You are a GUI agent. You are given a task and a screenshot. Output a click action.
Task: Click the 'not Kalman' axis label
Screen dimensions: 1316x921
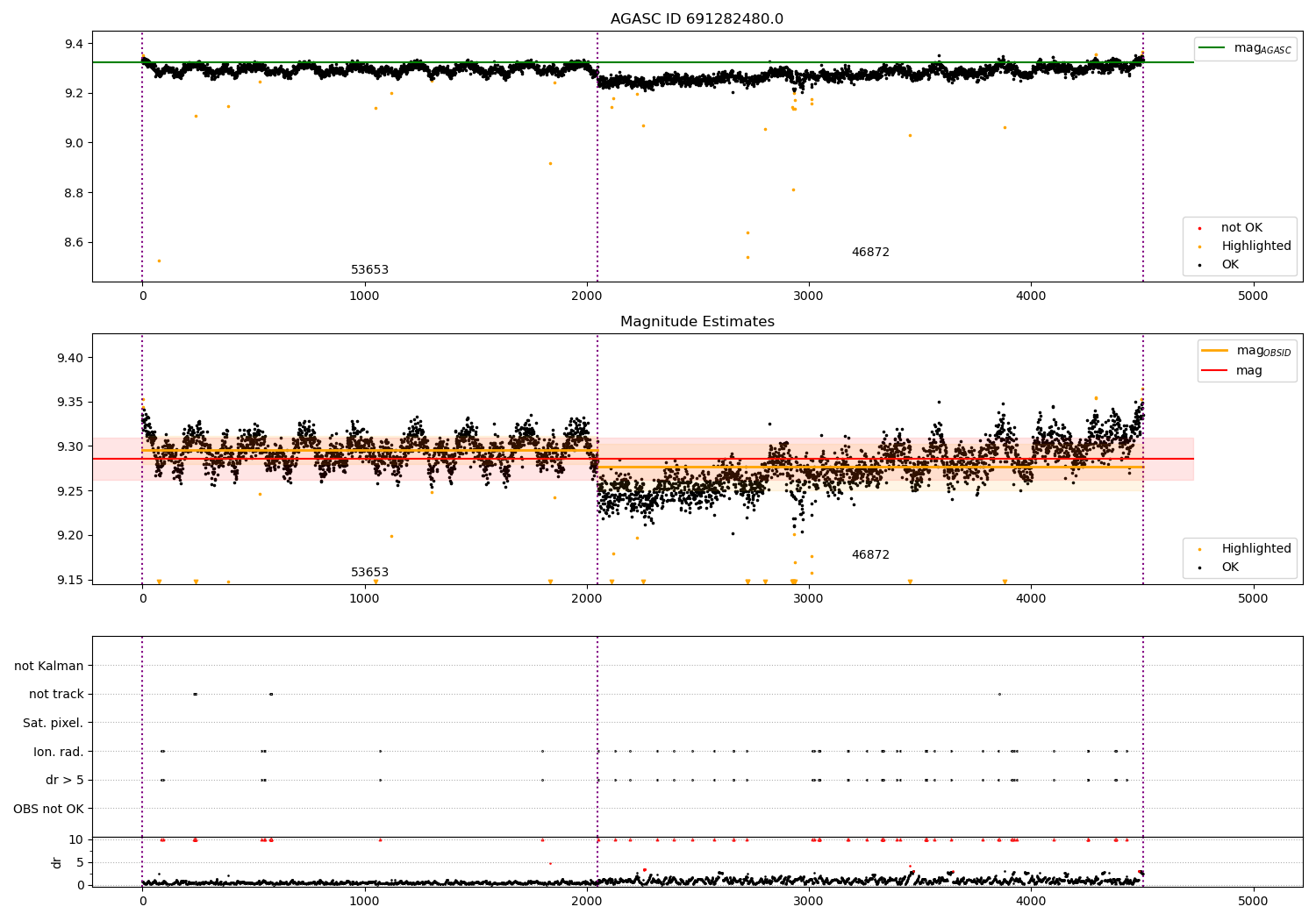tap(49, 666)
